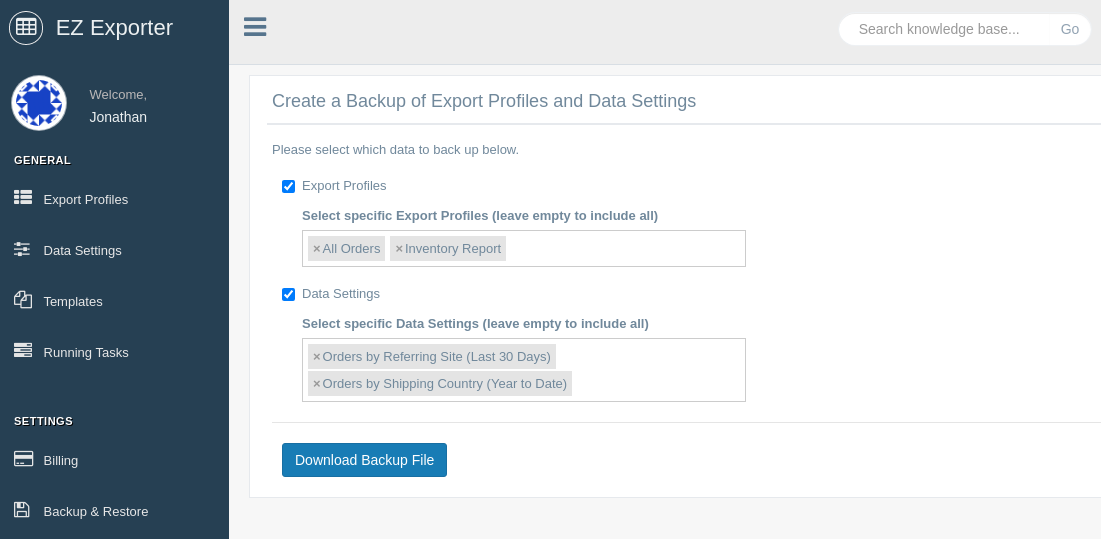Click 'Please select which data' instruction text
1101x539 pixels.
pos(395,149)
